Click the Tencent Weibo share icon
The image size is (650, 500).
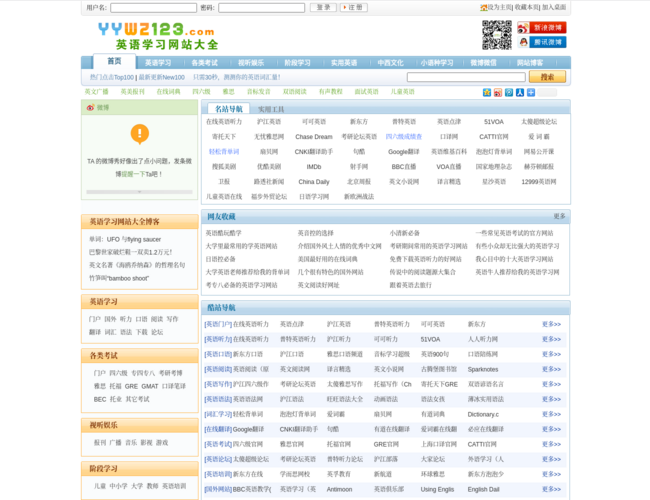click(509, 92)
